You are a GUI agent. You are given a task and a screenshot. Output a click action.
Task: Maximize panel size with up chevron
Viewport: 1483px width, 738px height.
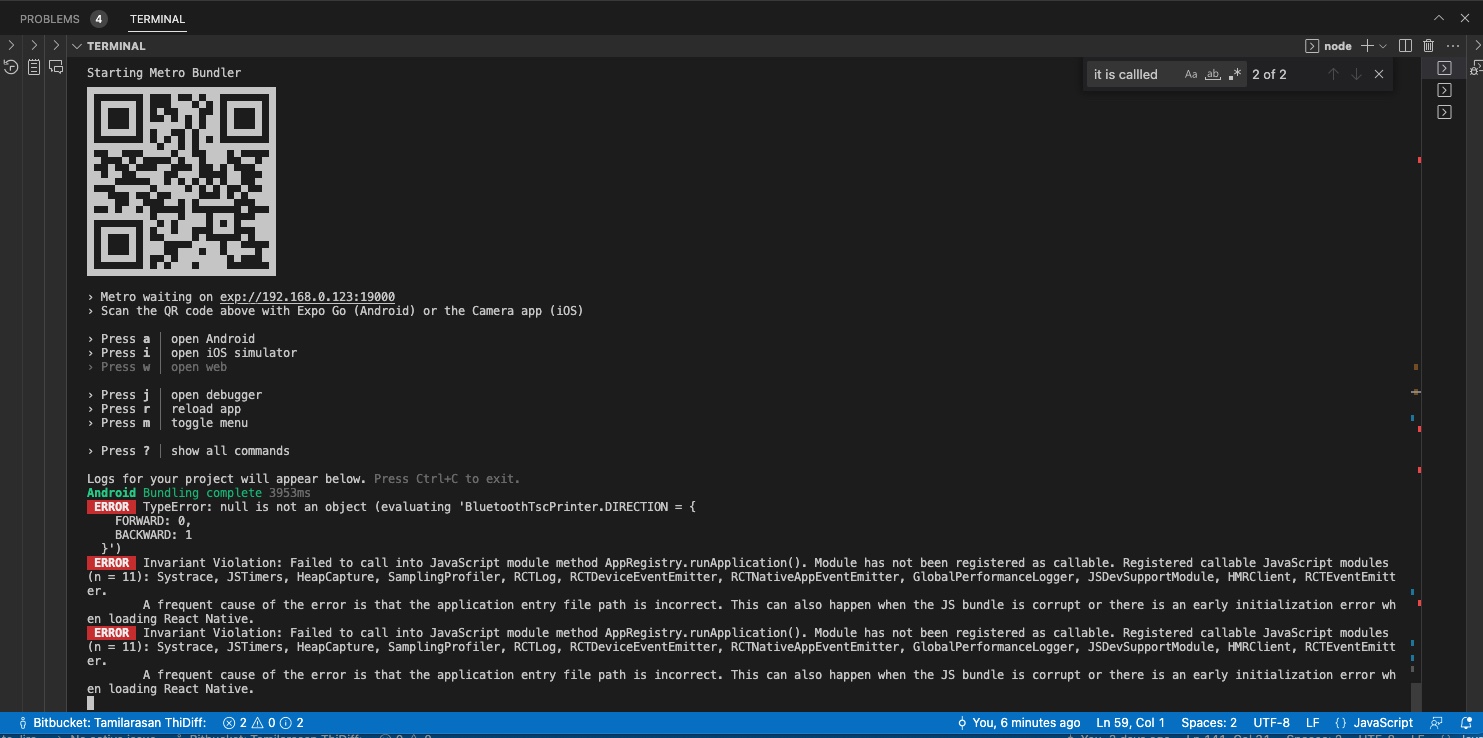pos(1438,18)
